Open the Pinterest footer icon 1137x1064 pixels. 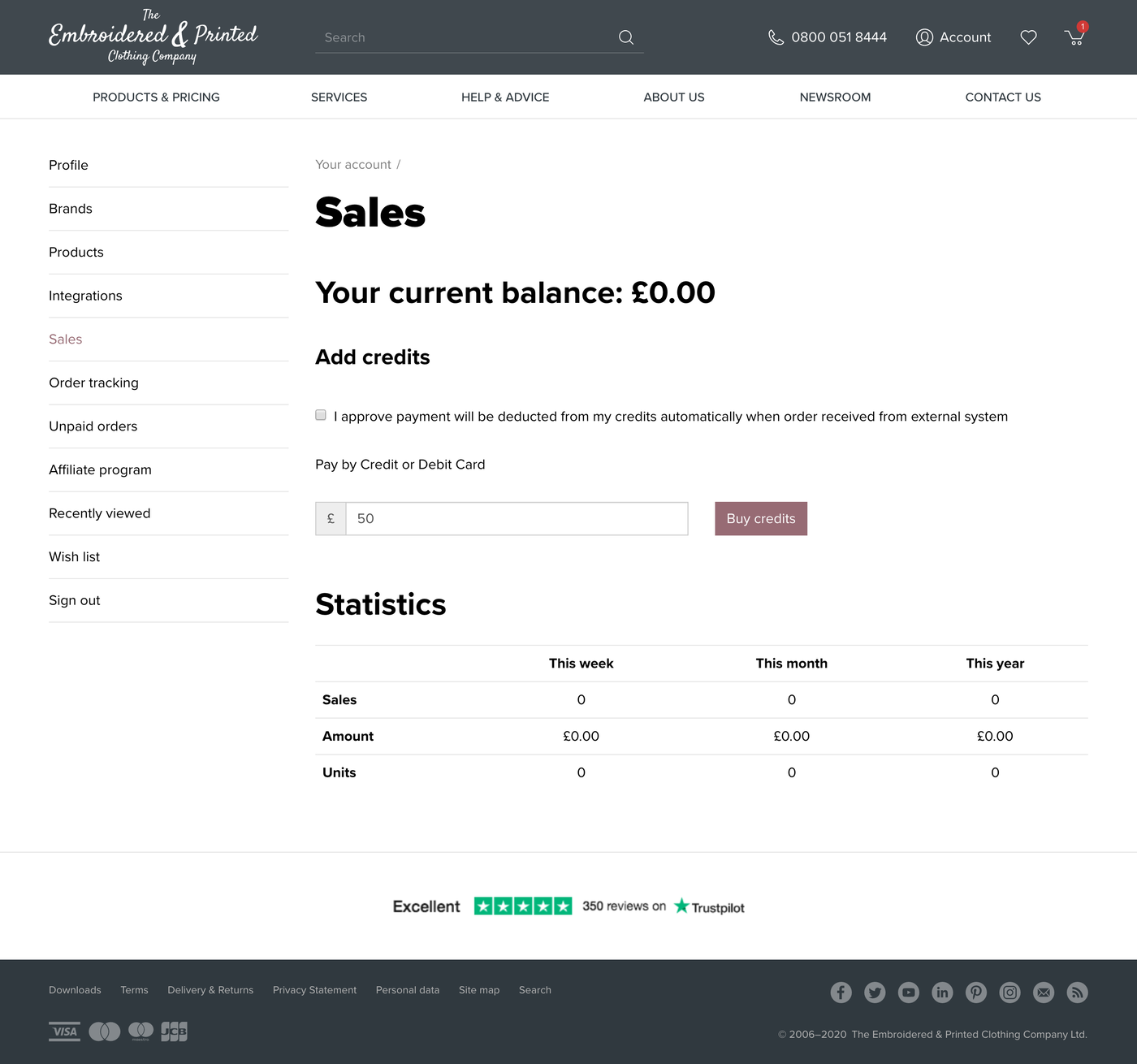tap(976, 992)
